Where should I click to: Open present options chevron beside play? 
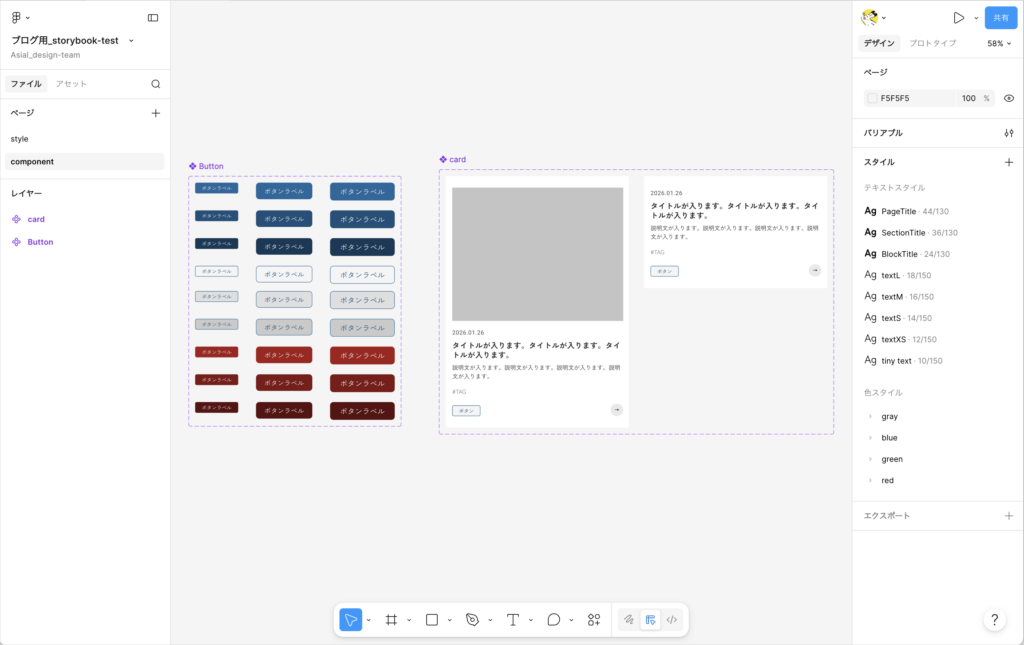point(976,18)
